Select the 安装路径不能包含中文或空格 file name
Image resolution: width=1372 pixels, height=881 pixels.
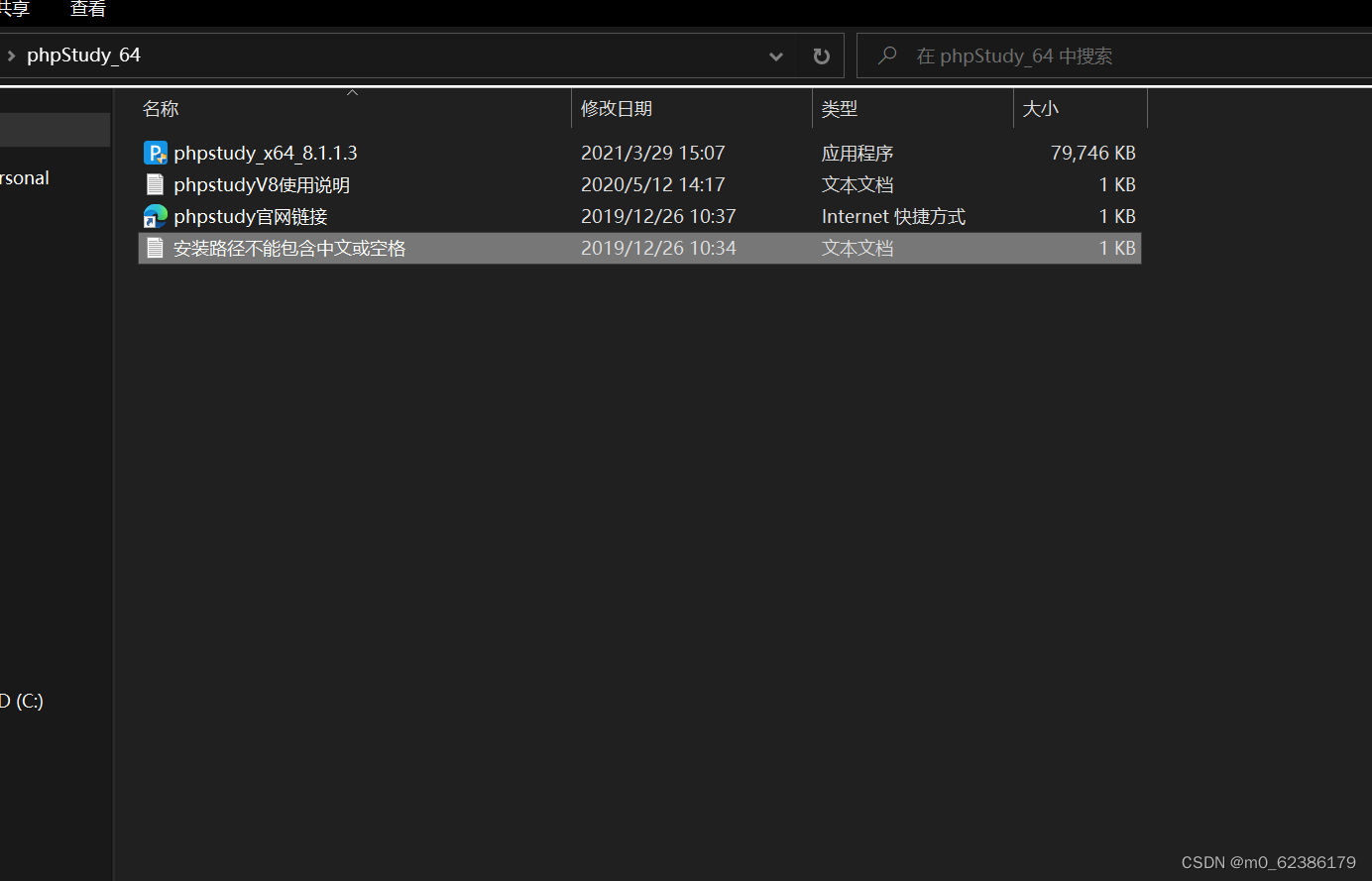coord(289,248)
